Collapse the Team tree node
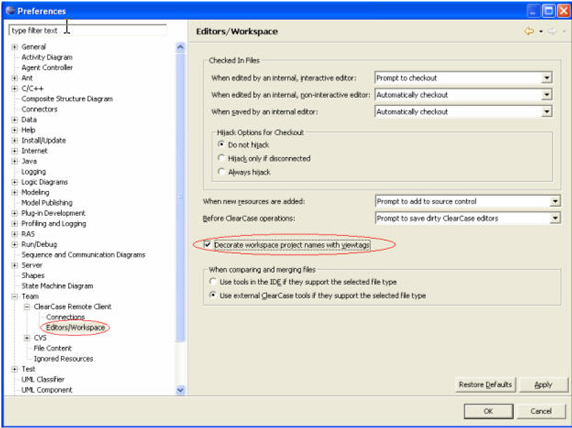The height and width of the screenshot is (428, 572). 15,296
